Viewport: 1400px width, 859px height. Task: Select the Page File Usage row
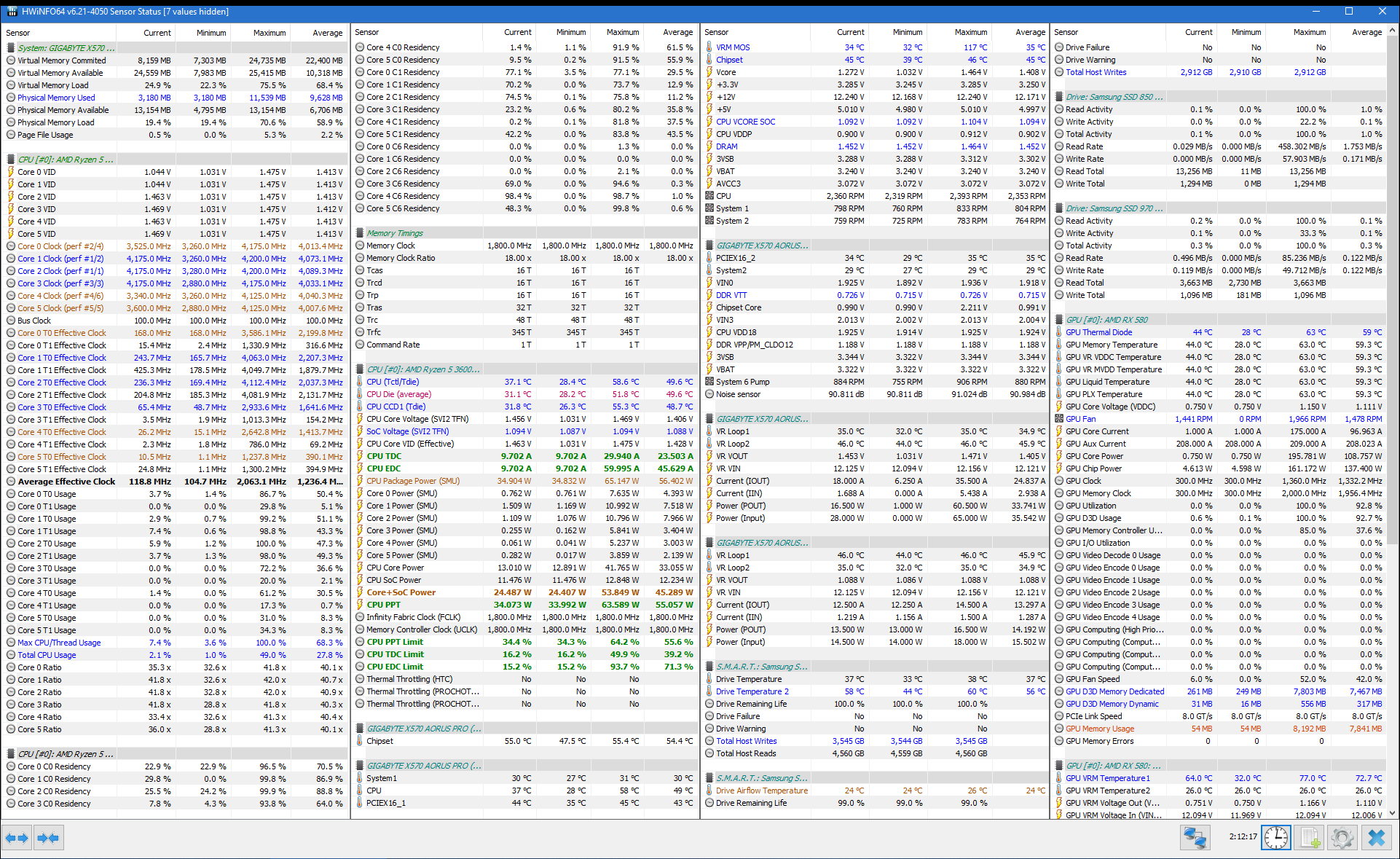(175, 135)
